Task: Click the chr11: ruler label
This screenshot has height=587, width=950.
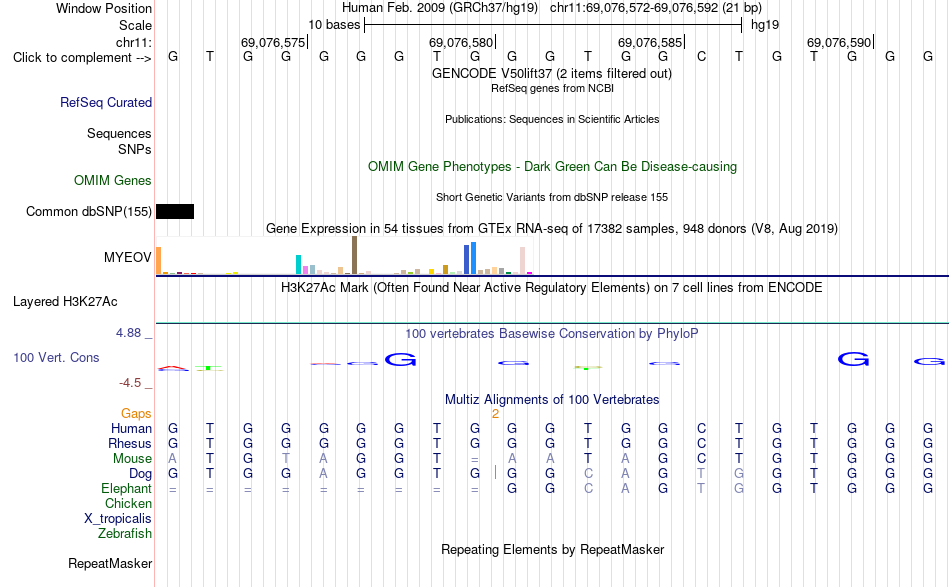Action: click(134, 42)
